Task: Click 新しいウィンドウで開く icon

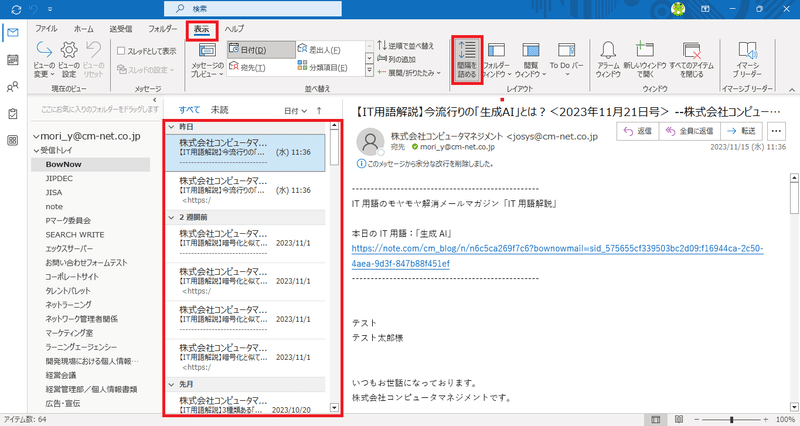Action: [644, 59]
